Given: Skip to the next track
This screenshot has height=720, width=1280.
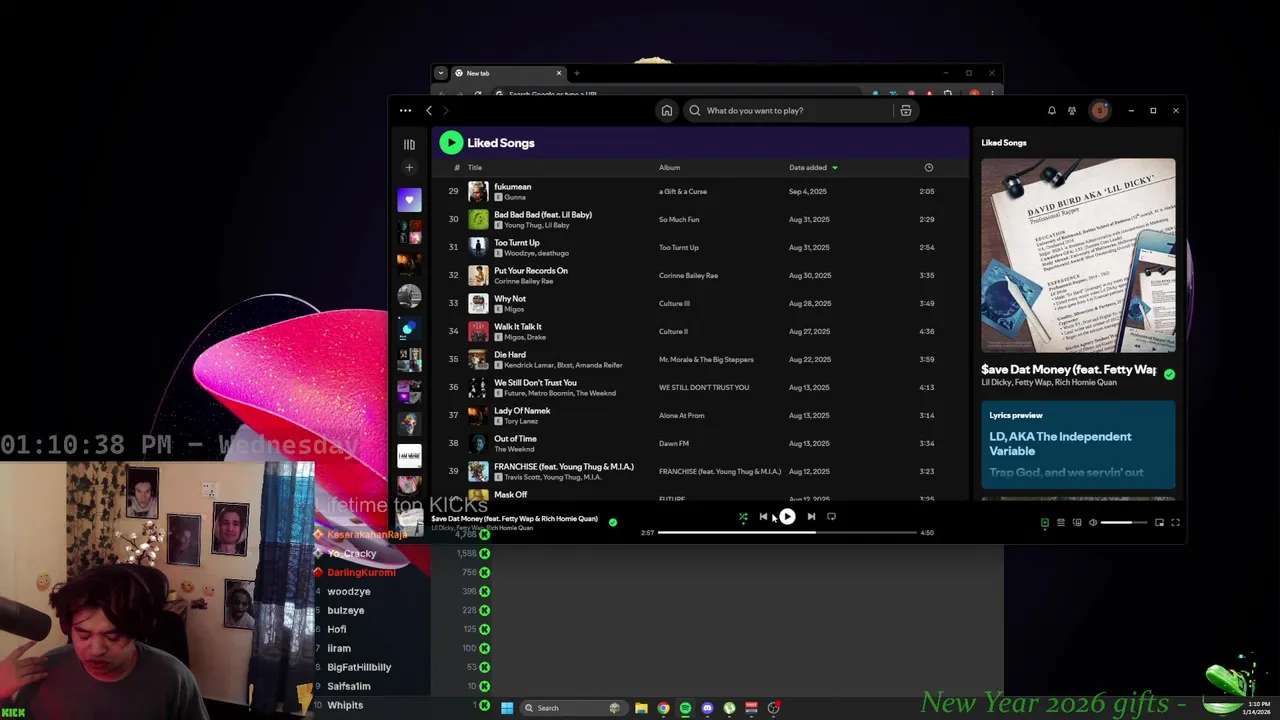Looking at the screenshot, I should pyautogui.click(x=811, y=517).
